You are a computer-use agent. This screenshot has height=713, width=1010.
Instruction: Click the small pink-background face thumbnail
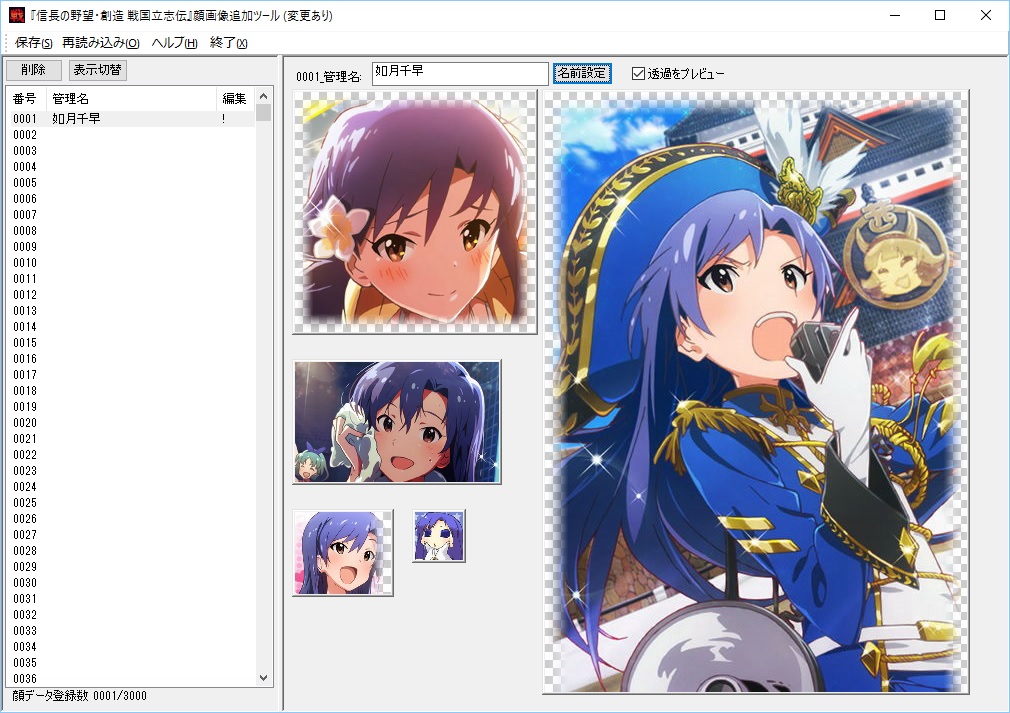point(343,553)
